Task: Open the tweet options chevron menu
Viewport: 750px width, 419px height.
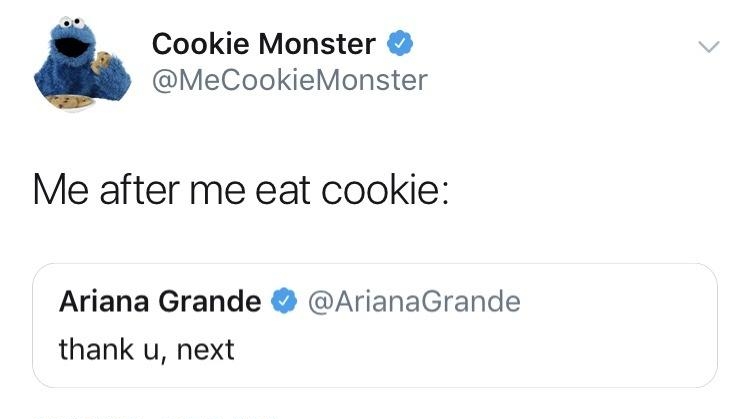Action: click(x=708, y=47)
